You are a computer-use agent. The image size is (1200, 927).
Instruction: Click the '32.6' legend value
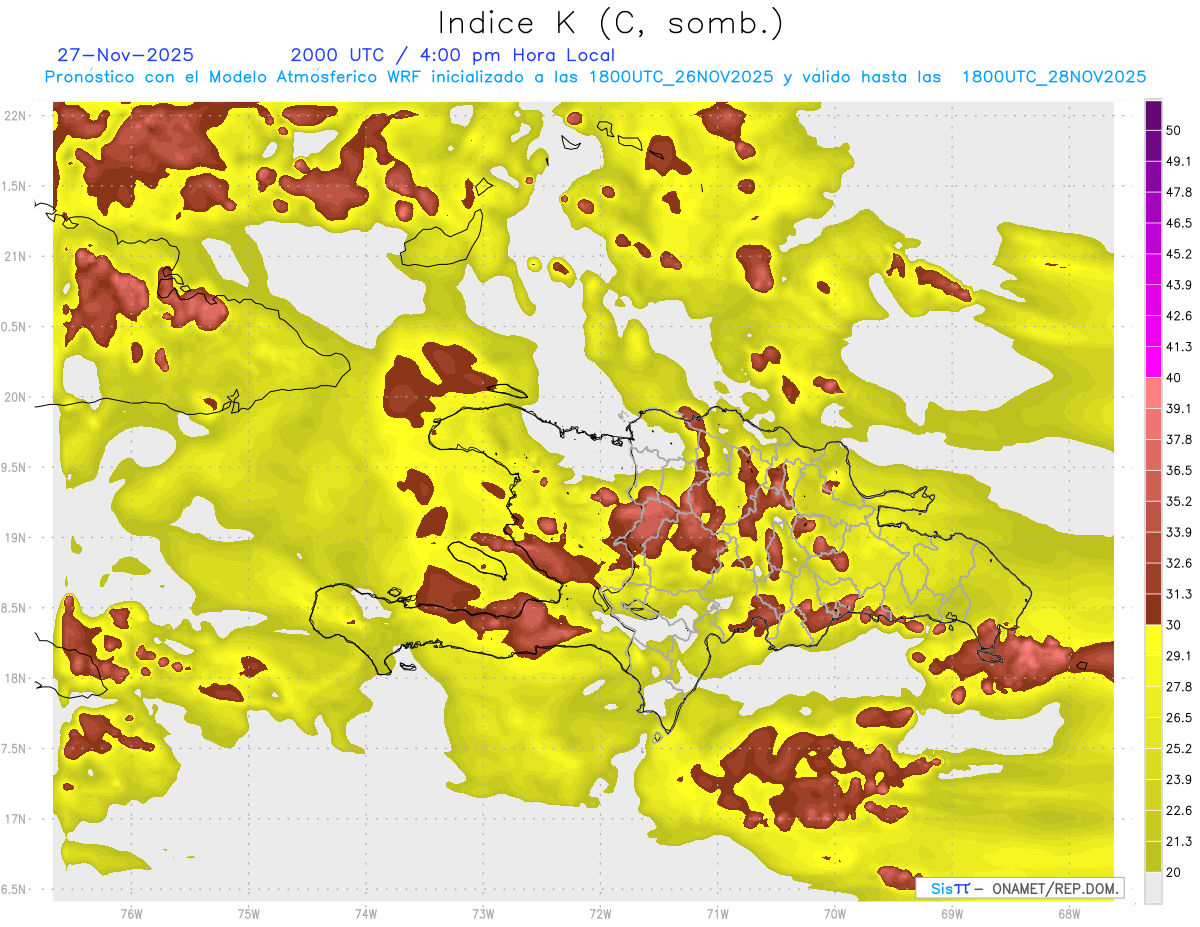(x=1179, y=563)
